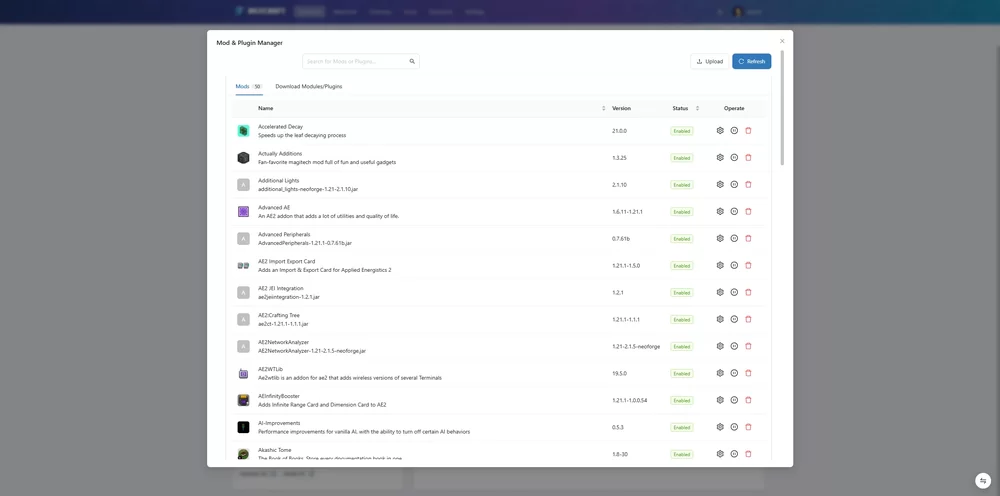
Task: Sort the table by Name column arrows
Action: pos(603,108)
